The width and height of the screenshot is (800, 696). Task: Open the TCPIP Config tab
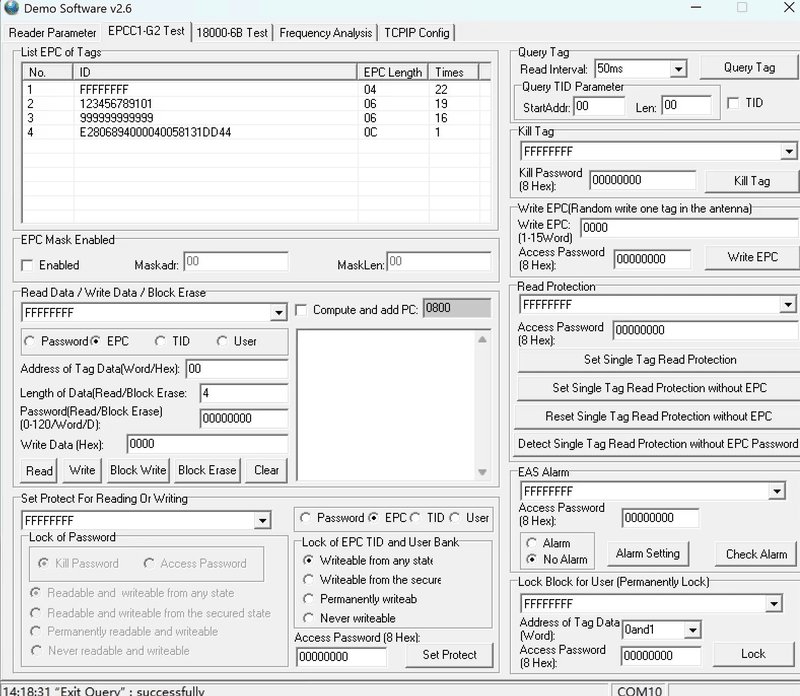[416, 33]
